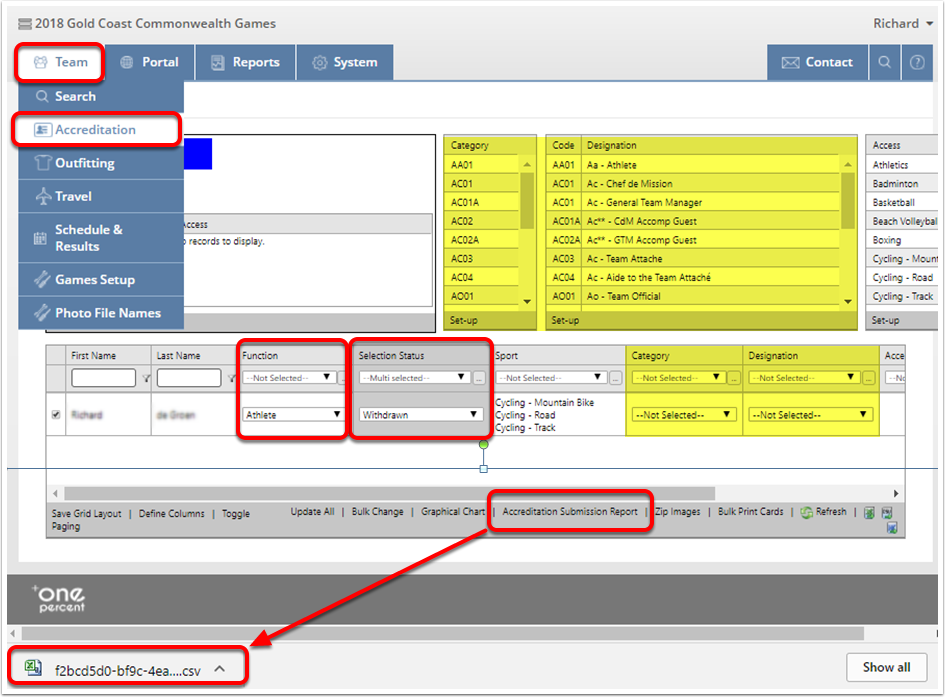Click the Show all downloads button
The image size is (945, 697).
coord(886,667)
